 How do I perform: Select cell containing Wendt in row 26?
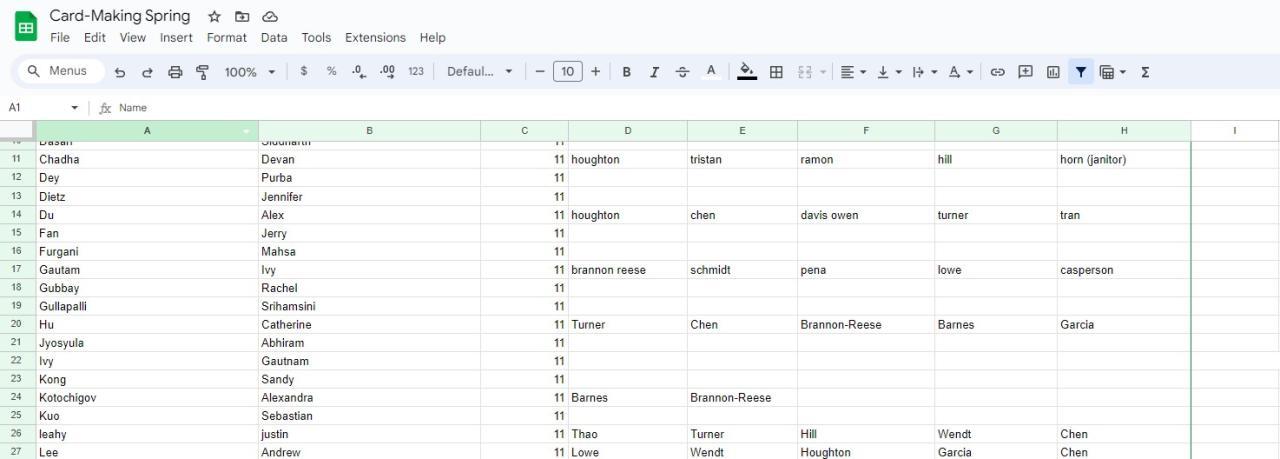pos(996,434)
